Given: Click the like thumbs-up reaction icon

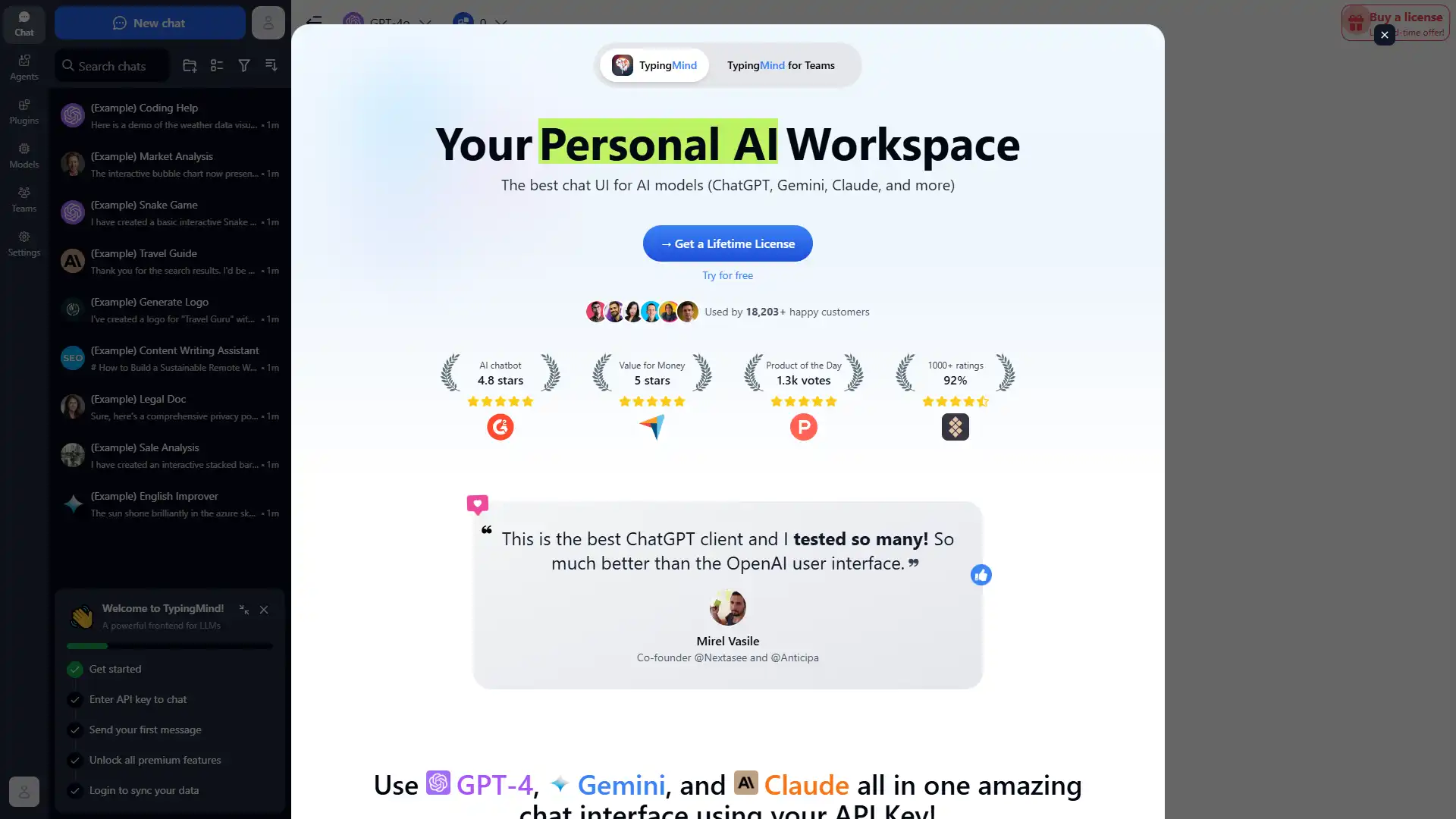Looking at the screenshot, I should pos(980,575).
